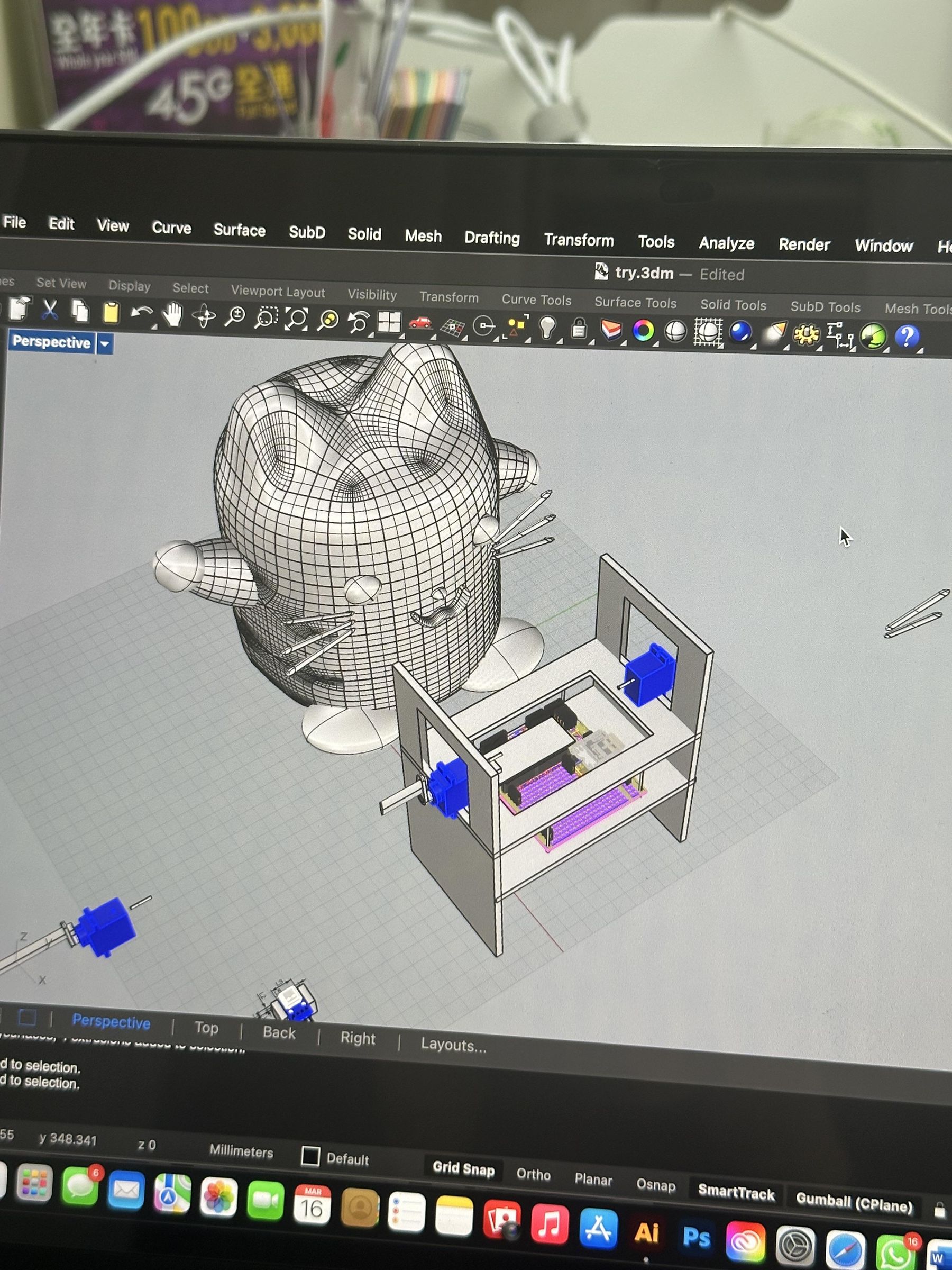This screenshot has height=1270, width=952.
Task: Open Illustrator from the Dock
Action: point(646,1231)
